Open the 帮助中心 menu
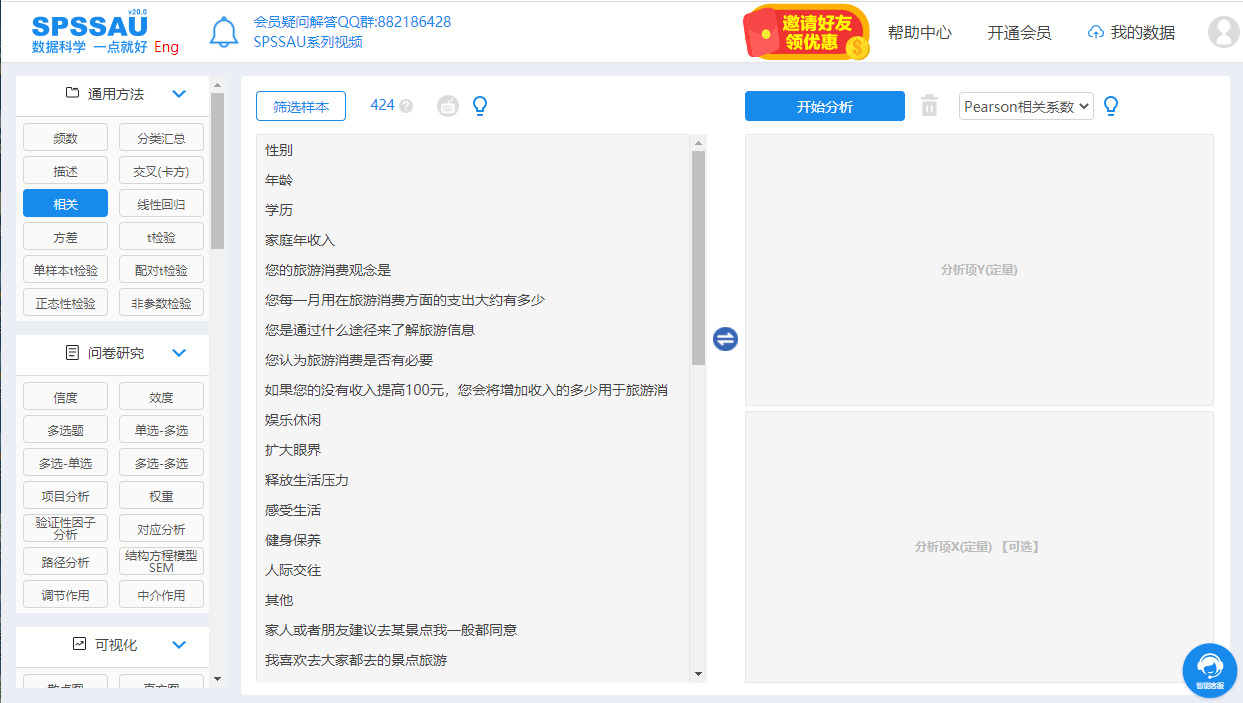1243x703 pixels. 919,32
